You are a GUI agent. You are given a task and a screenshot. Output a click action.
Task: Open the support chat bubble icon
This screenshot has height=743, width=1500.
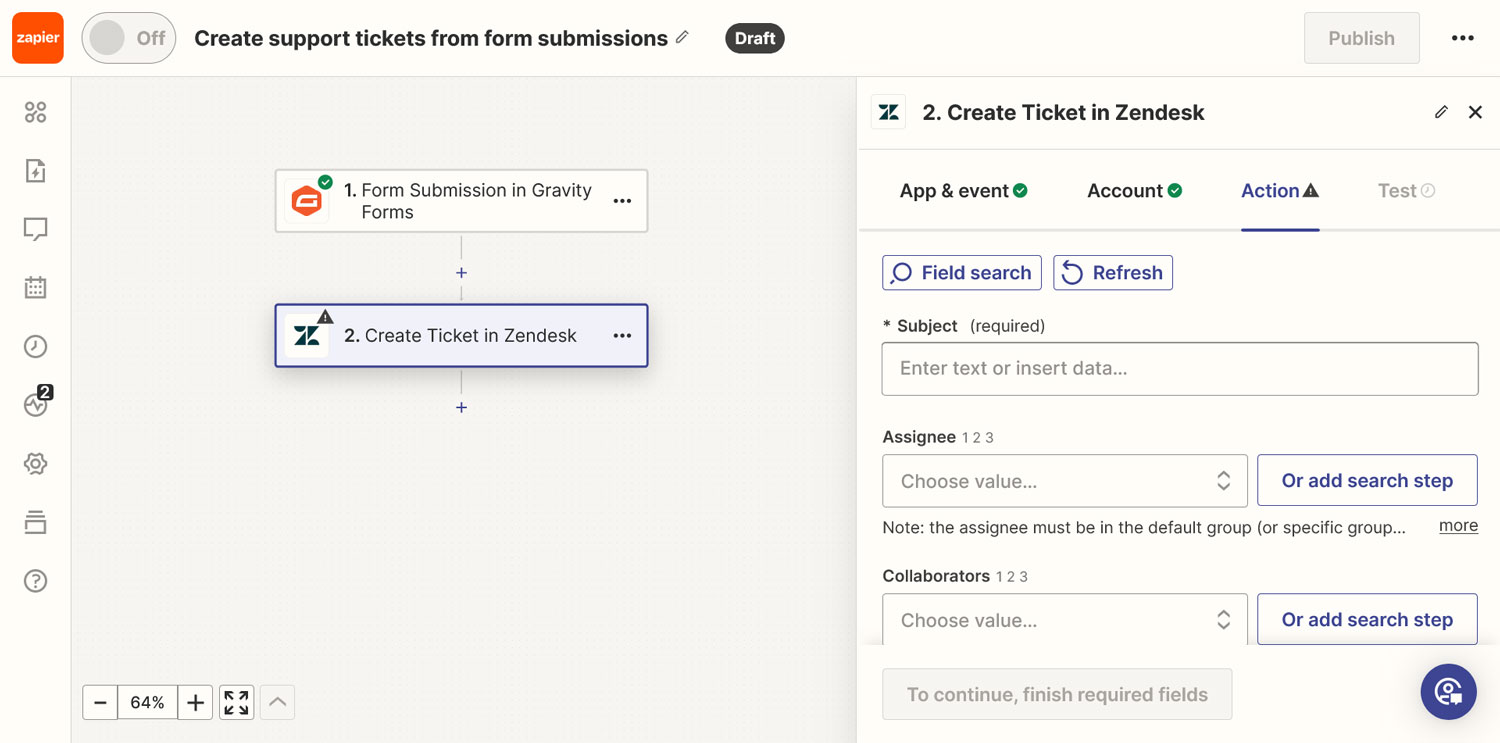(1449, 692)
